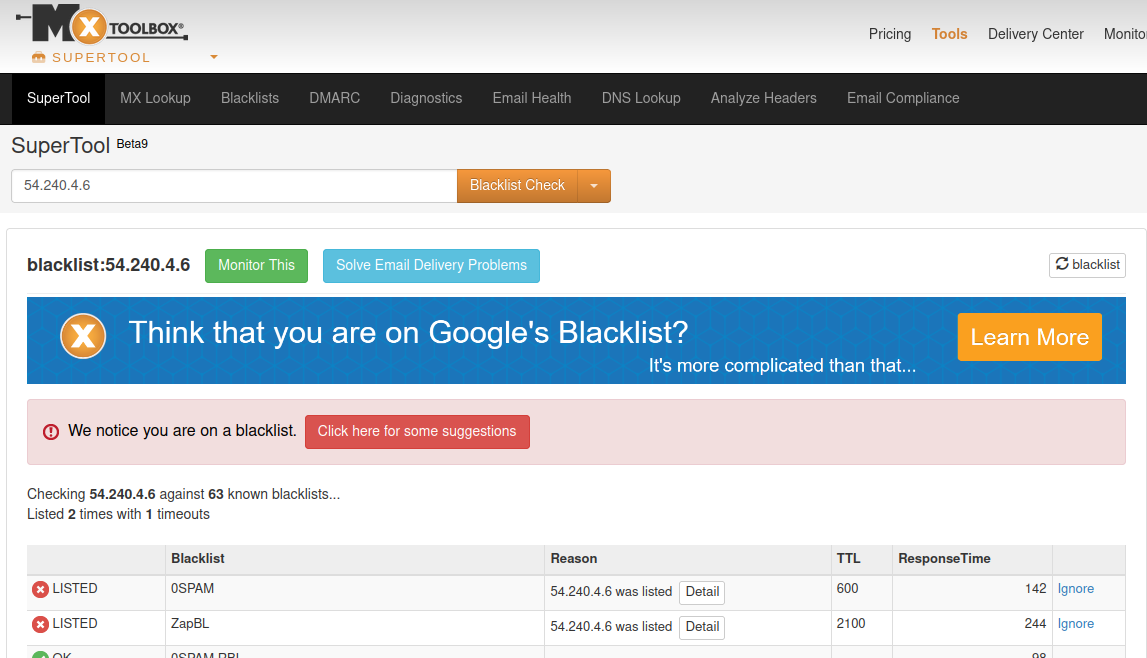Screen dimensions: 1147x658
Task: Go to Tools in top navigation
Action: pos(949,34)
